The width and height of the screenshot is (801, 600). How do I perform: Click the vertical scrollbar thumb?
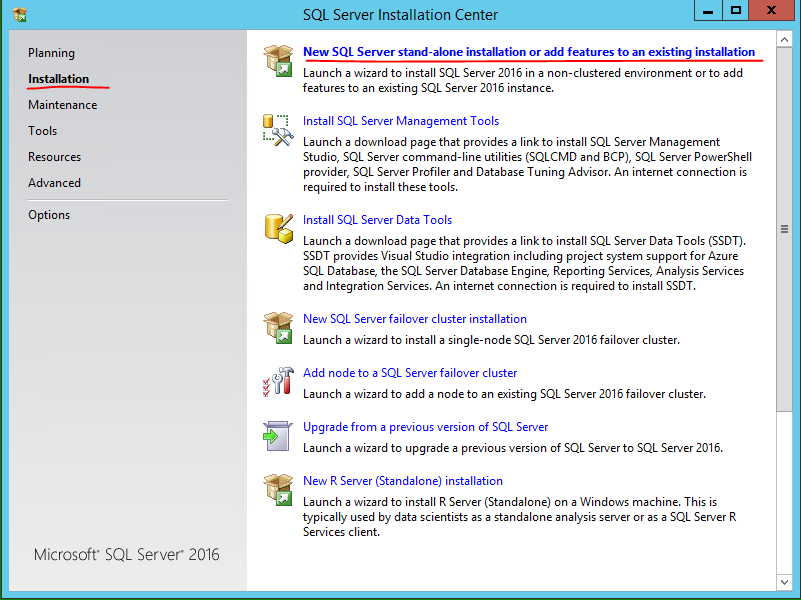(x=784, y=229)
